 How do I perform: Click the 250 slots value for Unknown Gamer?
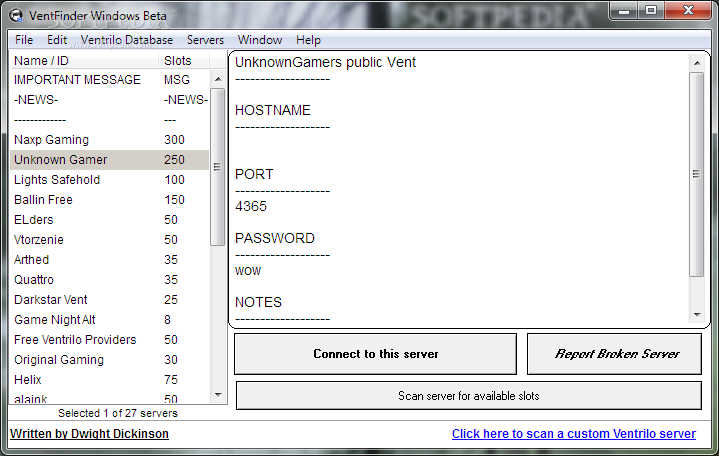[174, 160]
